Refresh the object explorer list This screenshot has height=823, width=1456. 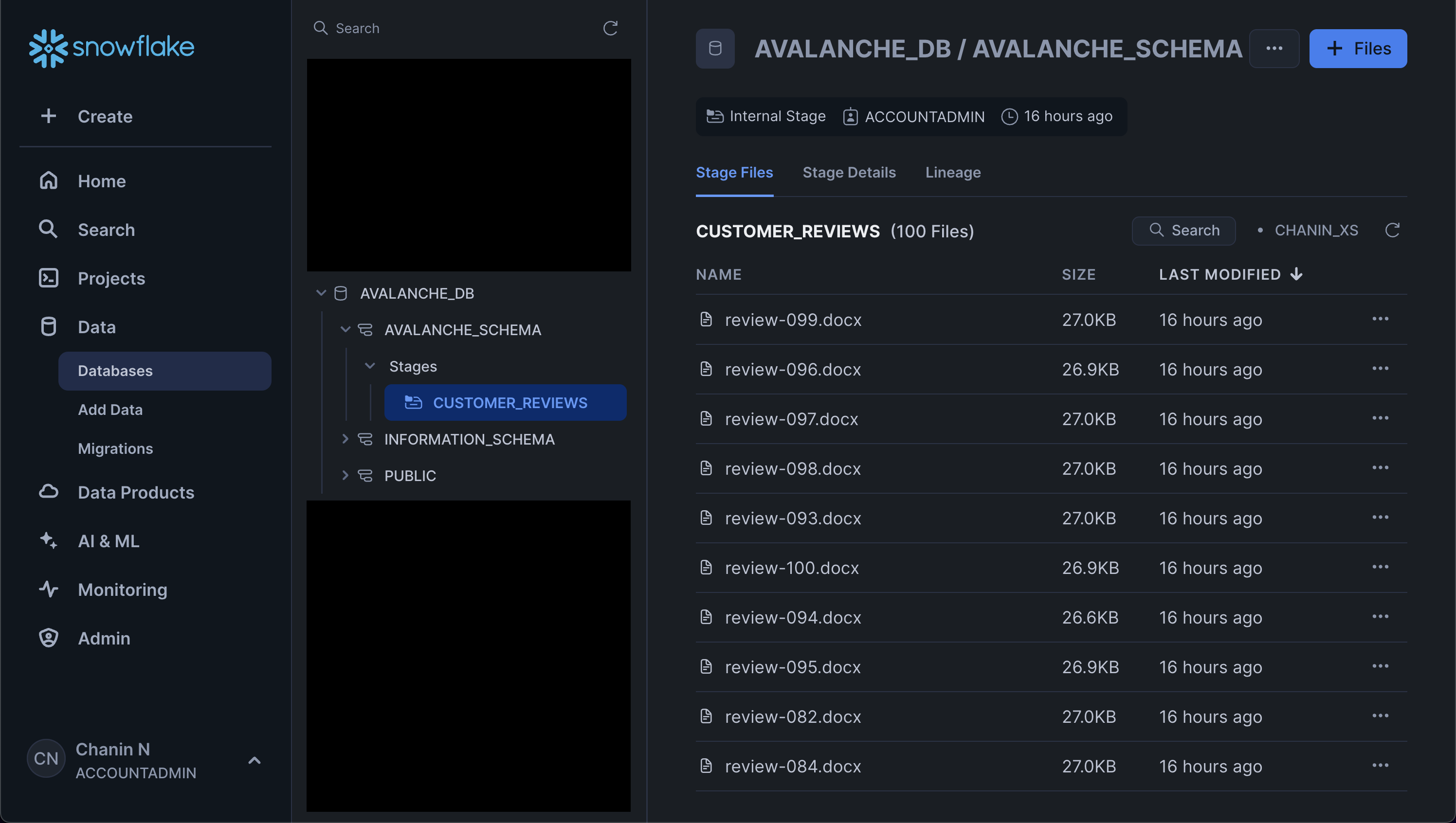(x=610, y=28)
